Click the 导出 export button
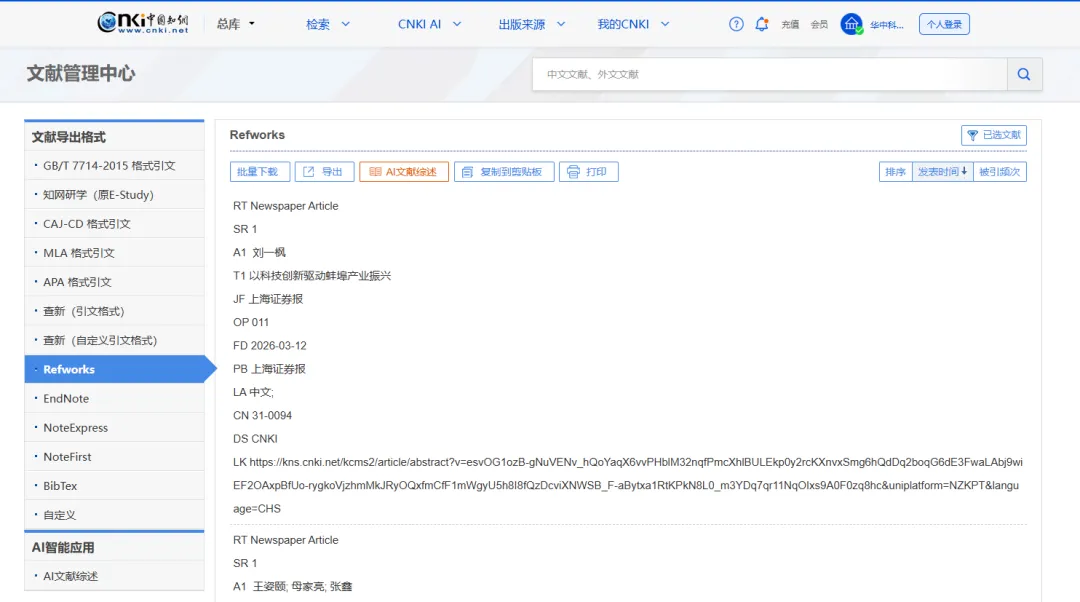The height and width of the screenshot is (602, 1080). (324, 172)
